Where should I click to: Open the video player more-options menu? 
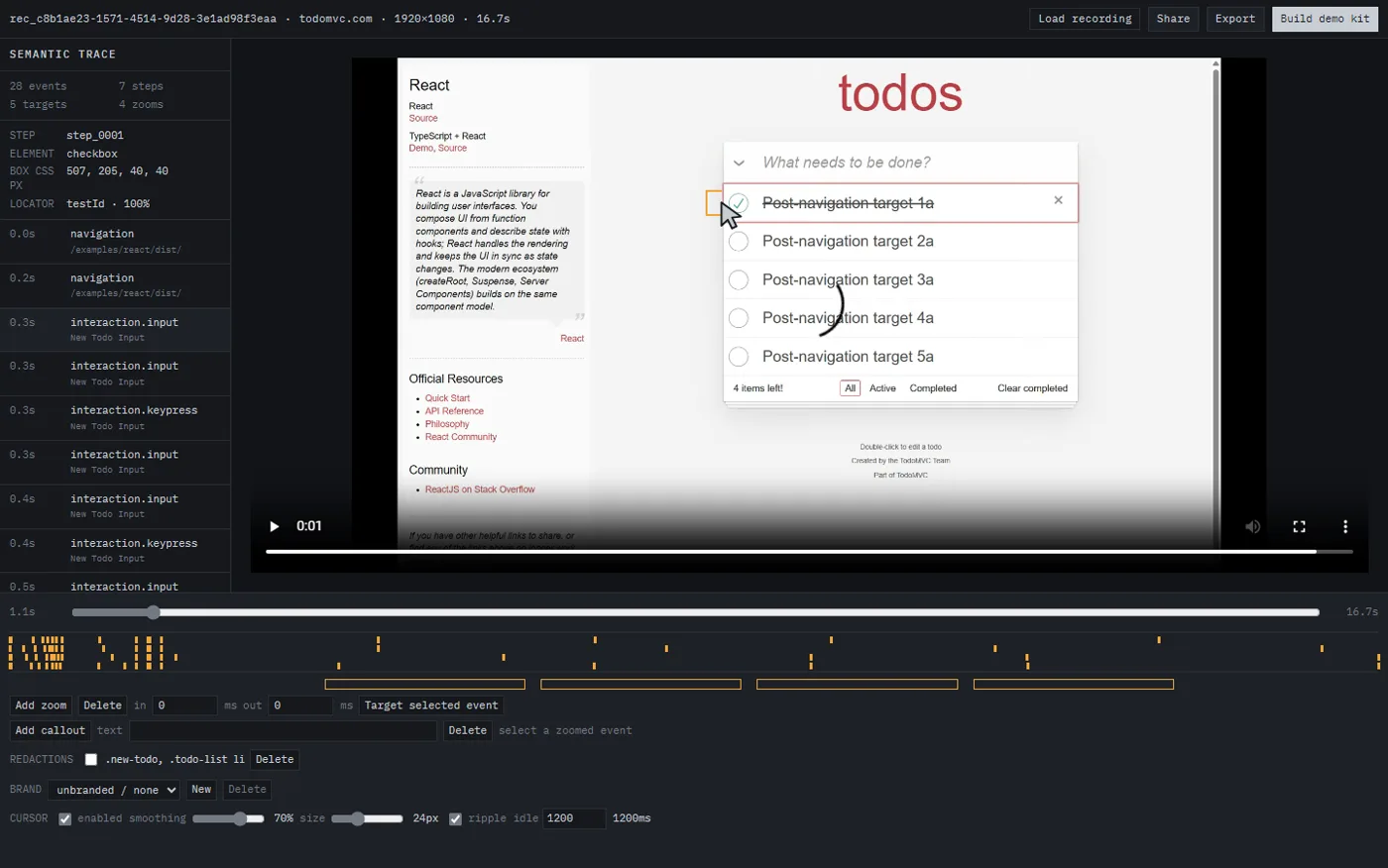click(1345, 526)
